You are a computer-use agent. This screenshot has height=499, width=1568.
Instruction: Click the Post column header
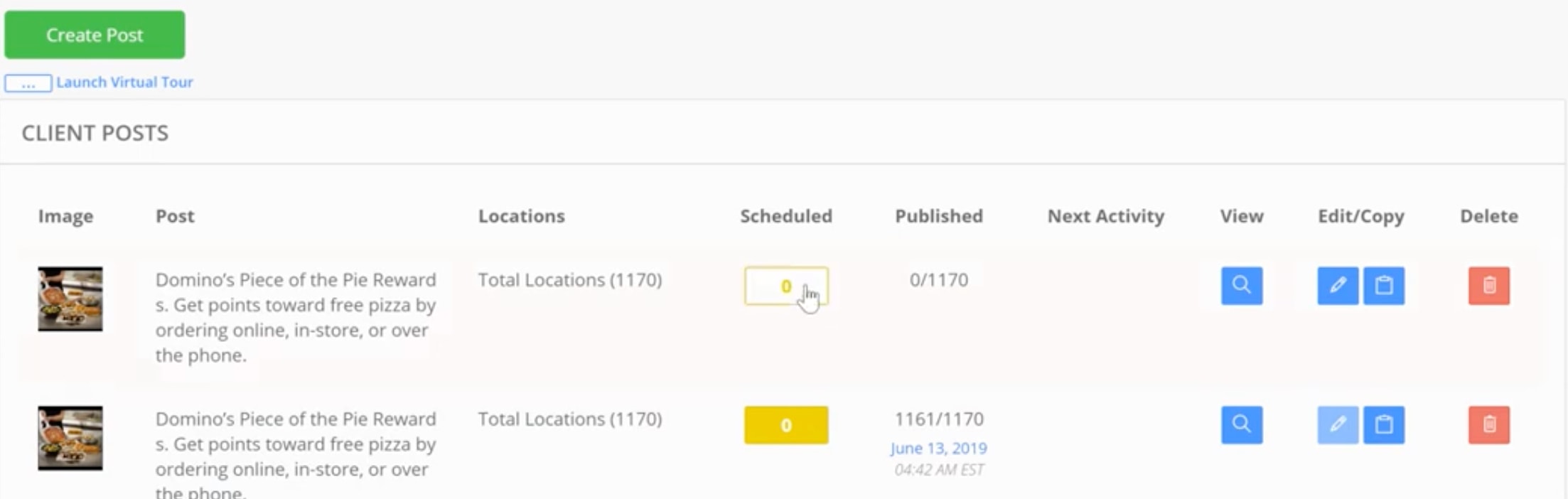[x=175, y=216]
